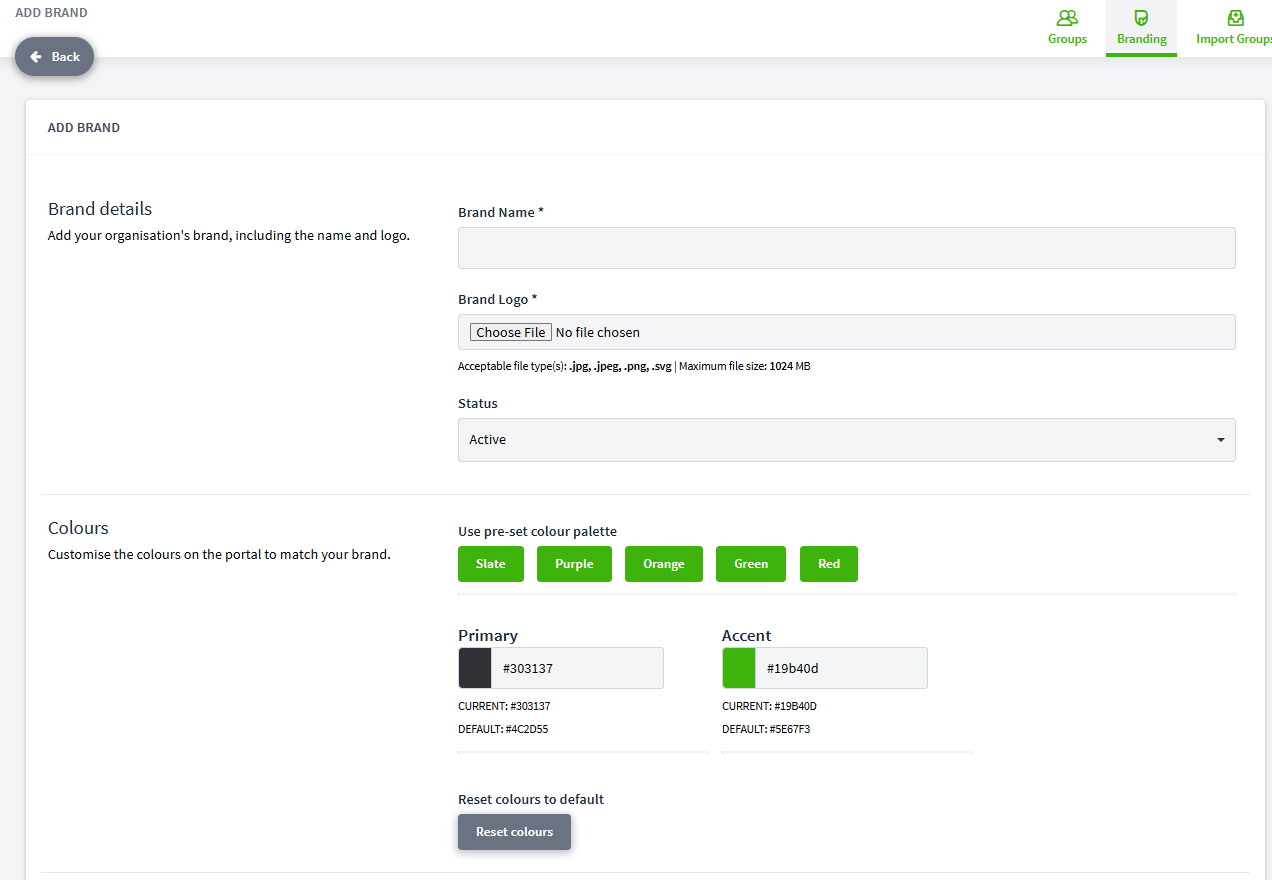This screenshot has width=1272, height=880.
Task: Apply the Purple colour palette
Action: pos(574,564)
